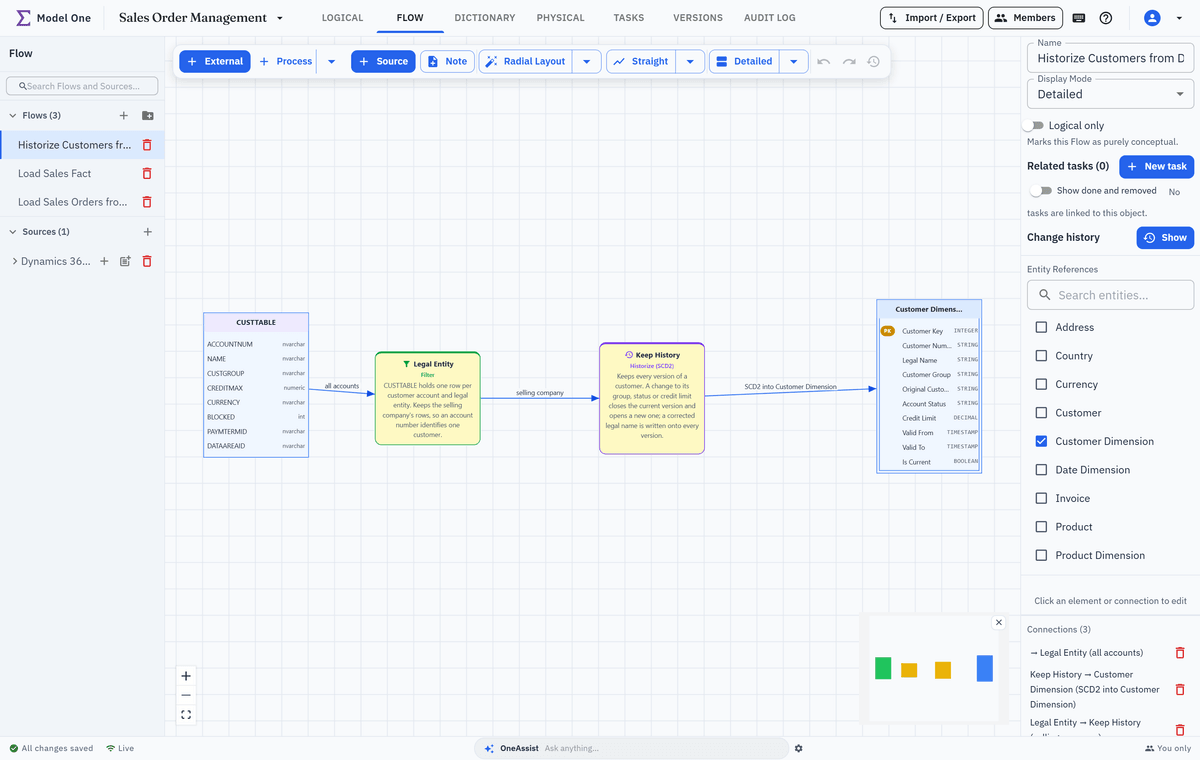Open OneAssist settings gear
This screenshot has width=1200, height=760.
tap(799, 748)
